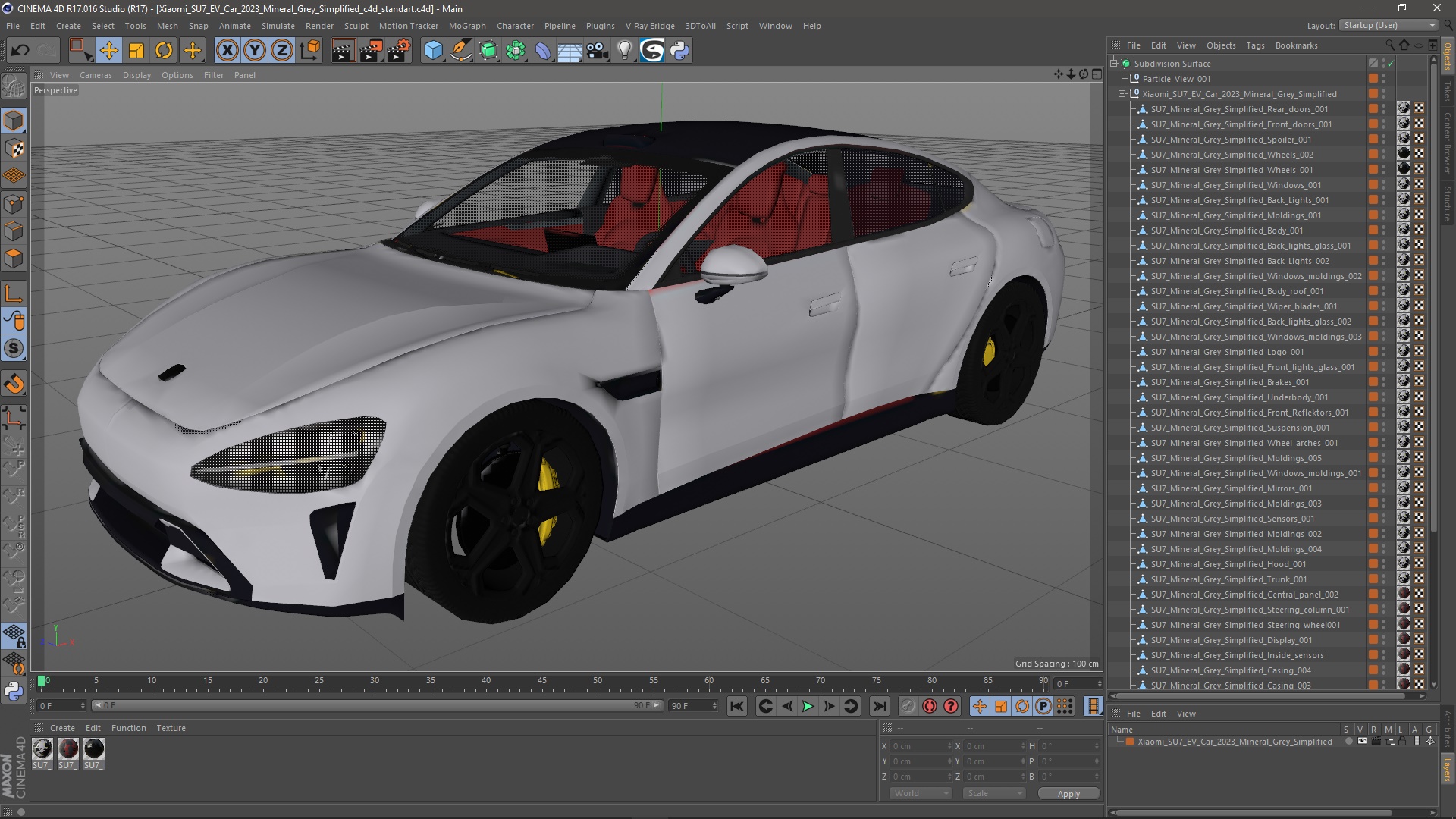
Task: Open the Mesh menu
Action: (x=167, y=26)
